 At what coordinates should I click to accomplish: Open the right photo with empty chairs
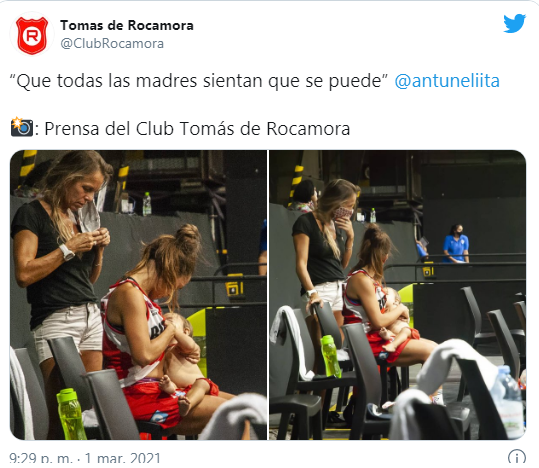coord(398,295)
